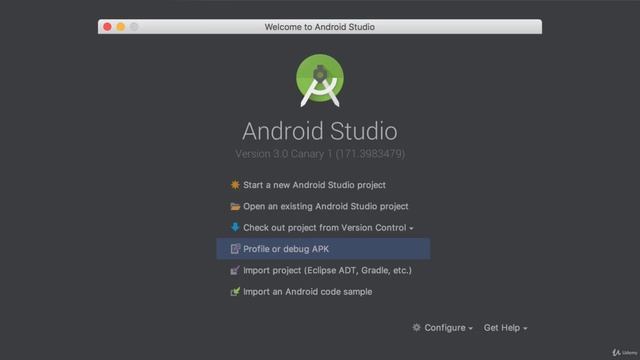Click the Welcome to Android Studio title
Screen dimensions: 640x360
click(320, 27)
